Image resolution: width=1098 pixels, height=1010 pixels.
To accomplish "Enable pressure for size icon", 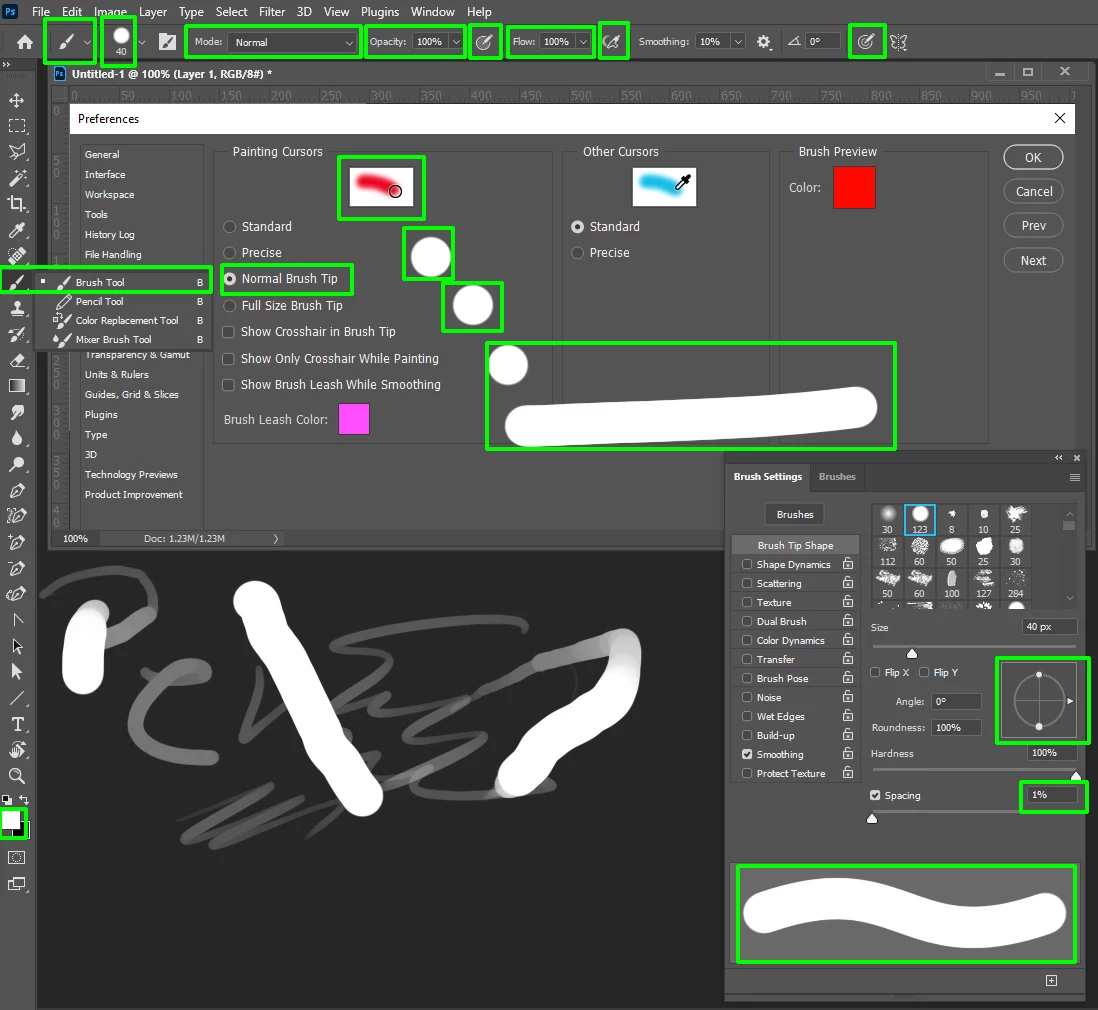I will (866, 42).
